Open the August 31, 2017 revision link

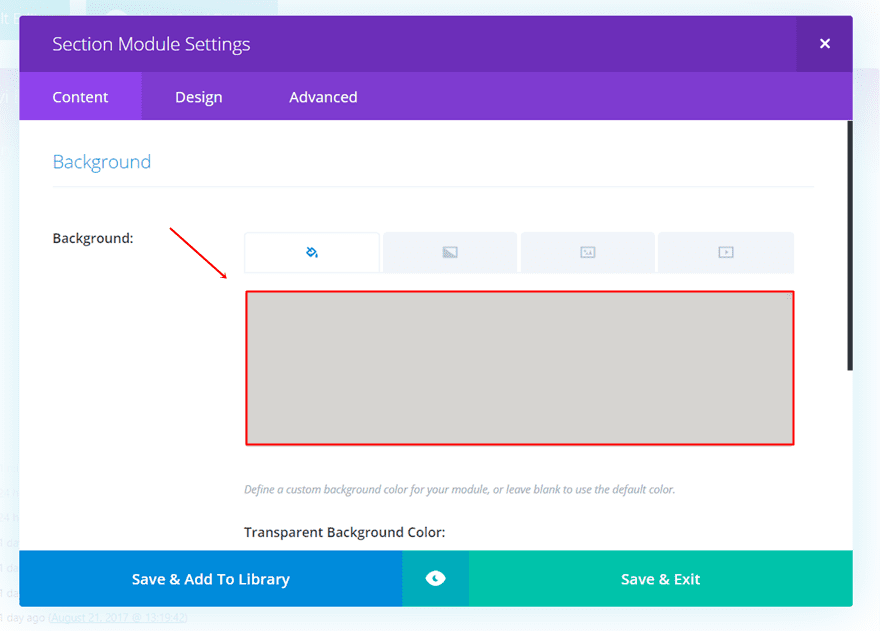118,618
